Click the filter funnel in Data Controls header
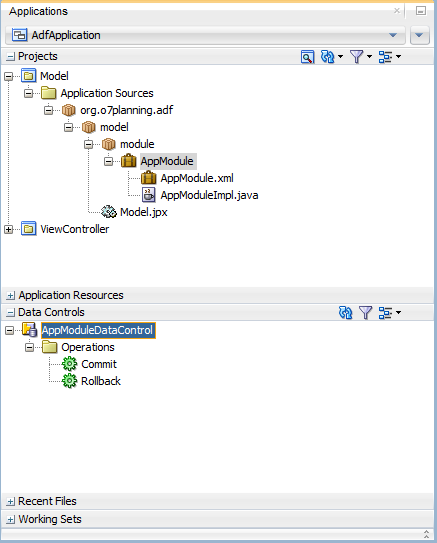The height and width of the screenshot is (543, 437). click(x=365, y=313)
